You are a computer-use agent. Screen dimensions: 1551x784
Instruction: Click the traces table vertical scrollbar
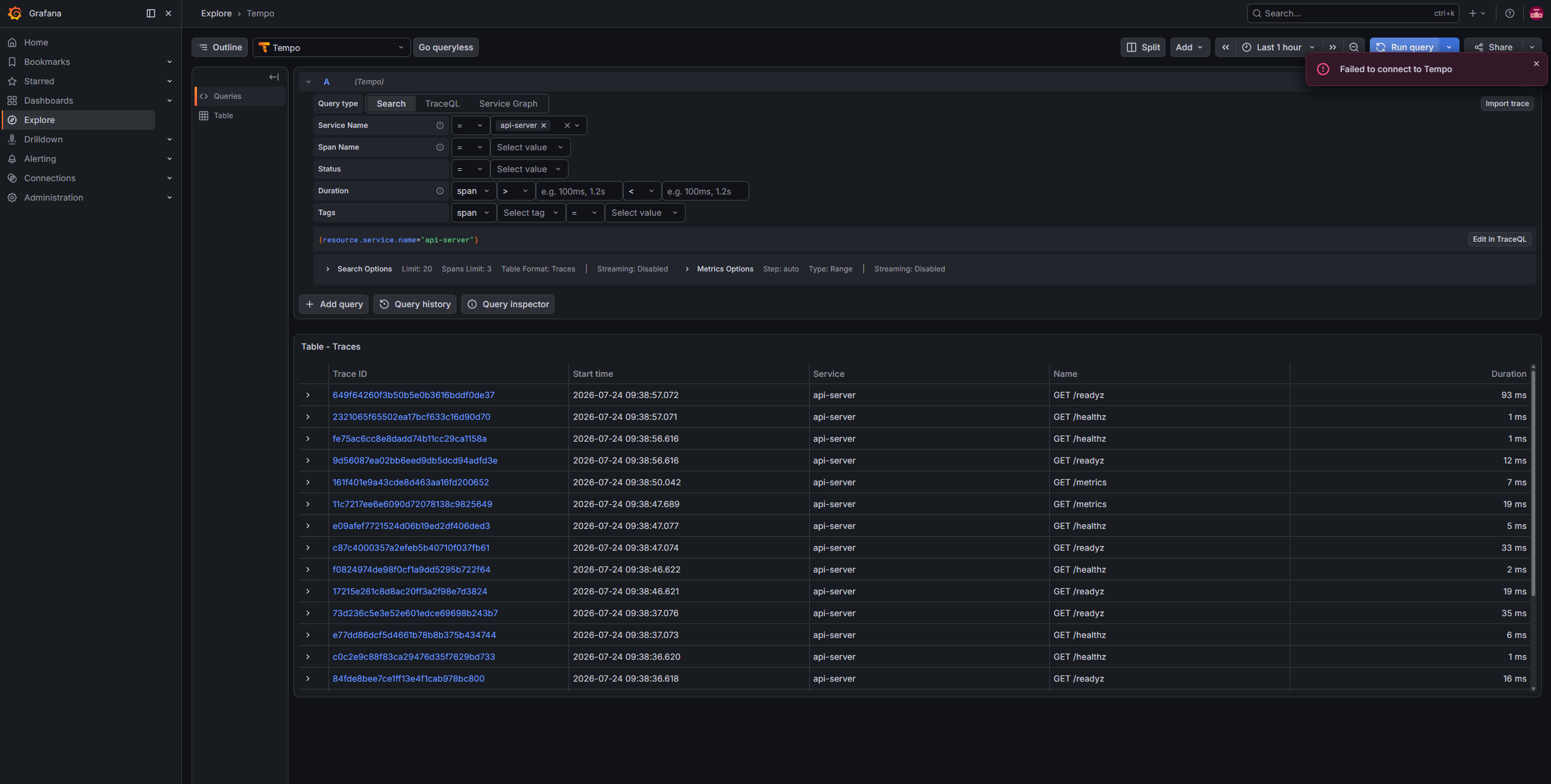pos(1533,483)
